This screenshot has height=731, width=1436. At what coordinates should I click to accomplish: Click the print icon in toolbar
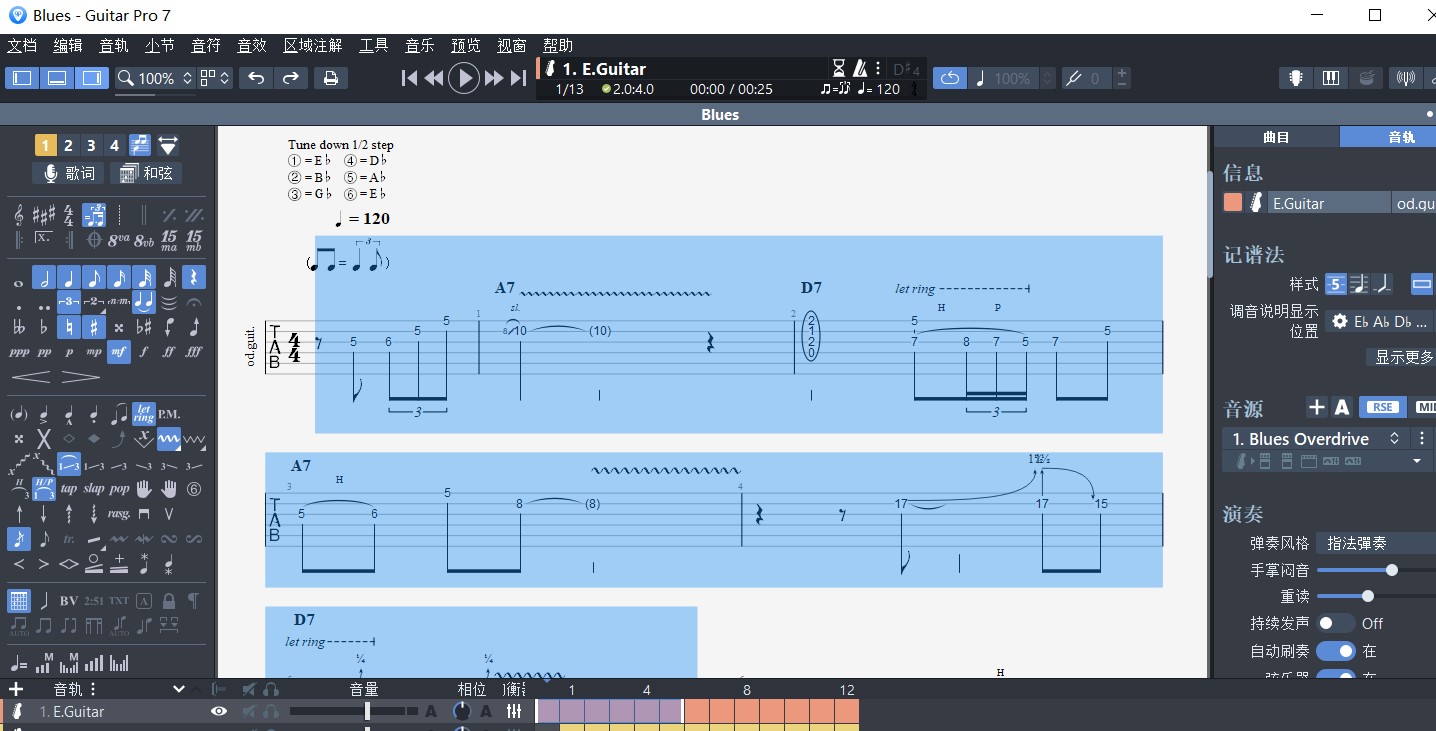pyautogui.click(x=330, y=78)
